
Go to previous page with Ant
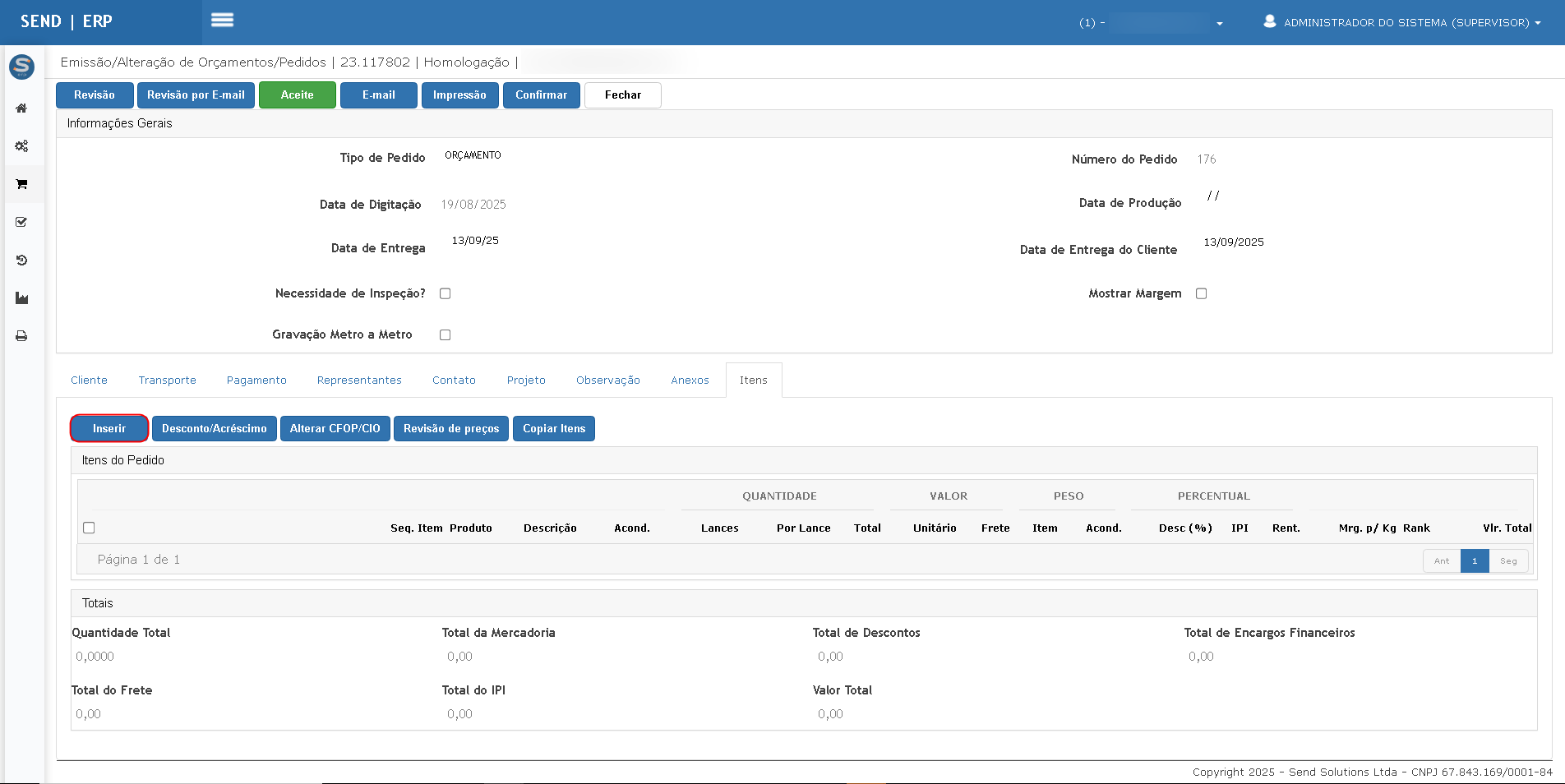pyautogui.click(x=1442, y=560)
